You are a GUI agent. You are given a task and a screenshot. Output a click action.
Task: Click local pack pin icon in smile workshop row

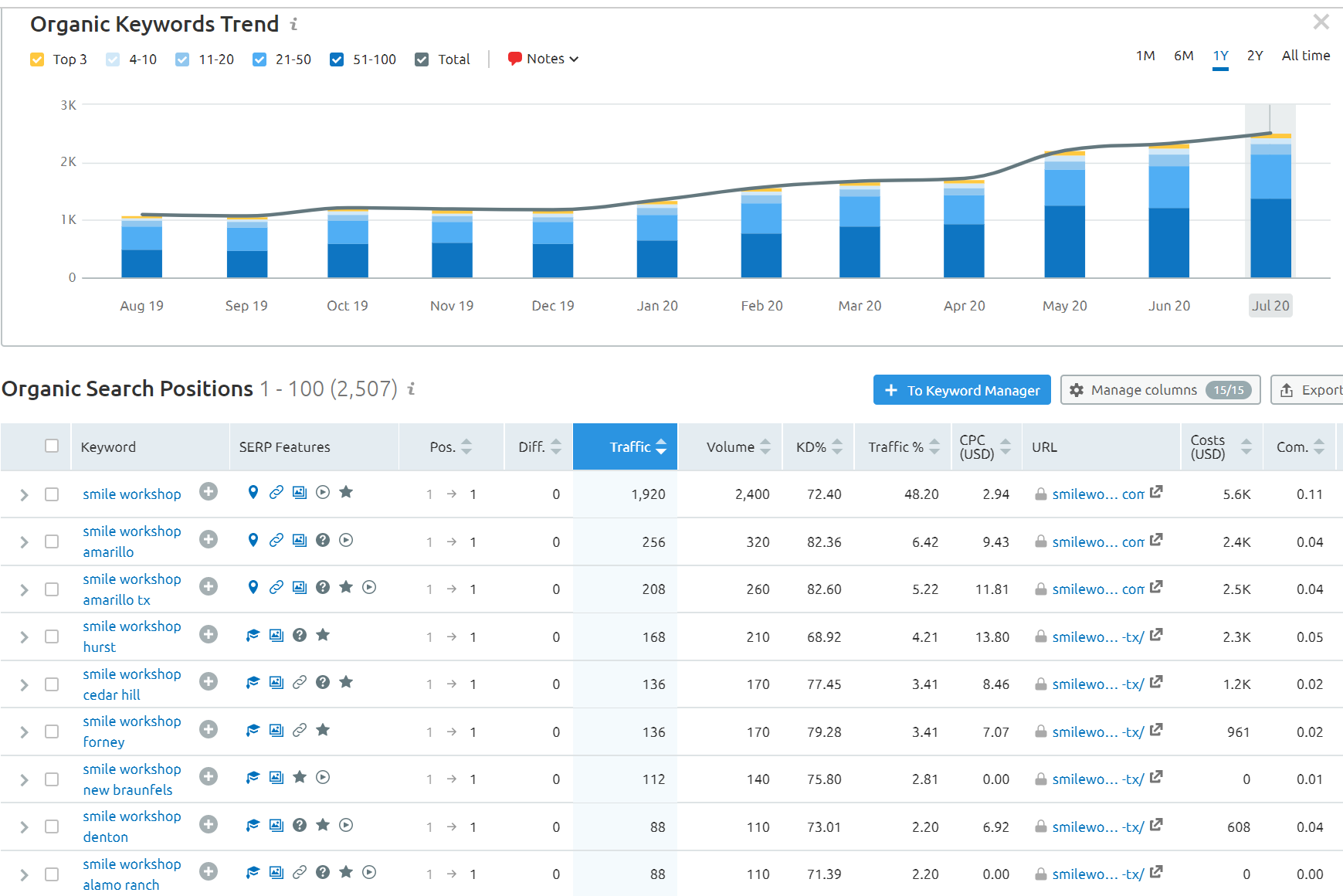(253, 492)
